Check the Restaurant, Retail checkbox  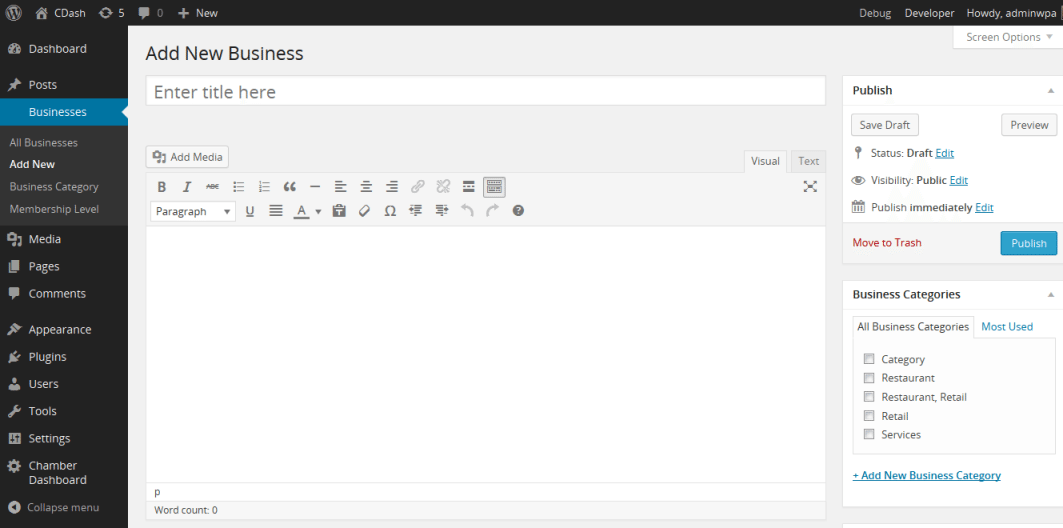tap(869, 397)
